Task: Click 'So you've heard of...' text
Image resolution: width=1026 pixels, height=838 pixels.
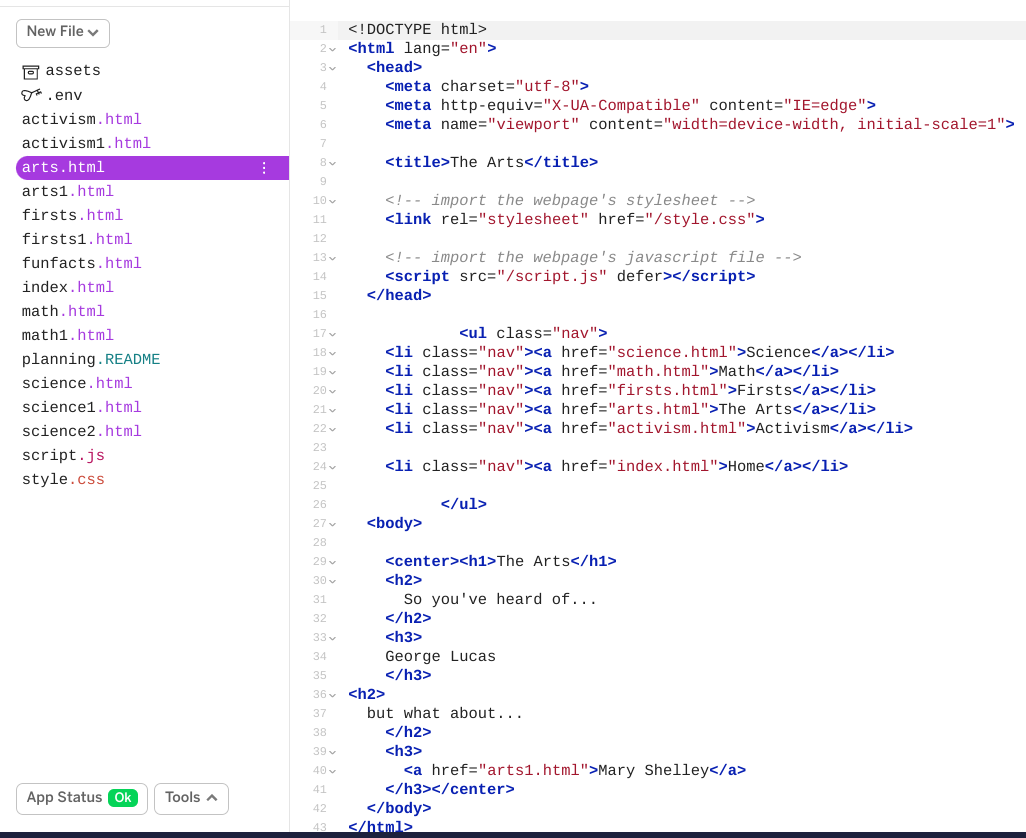Action: click(501, 599)
